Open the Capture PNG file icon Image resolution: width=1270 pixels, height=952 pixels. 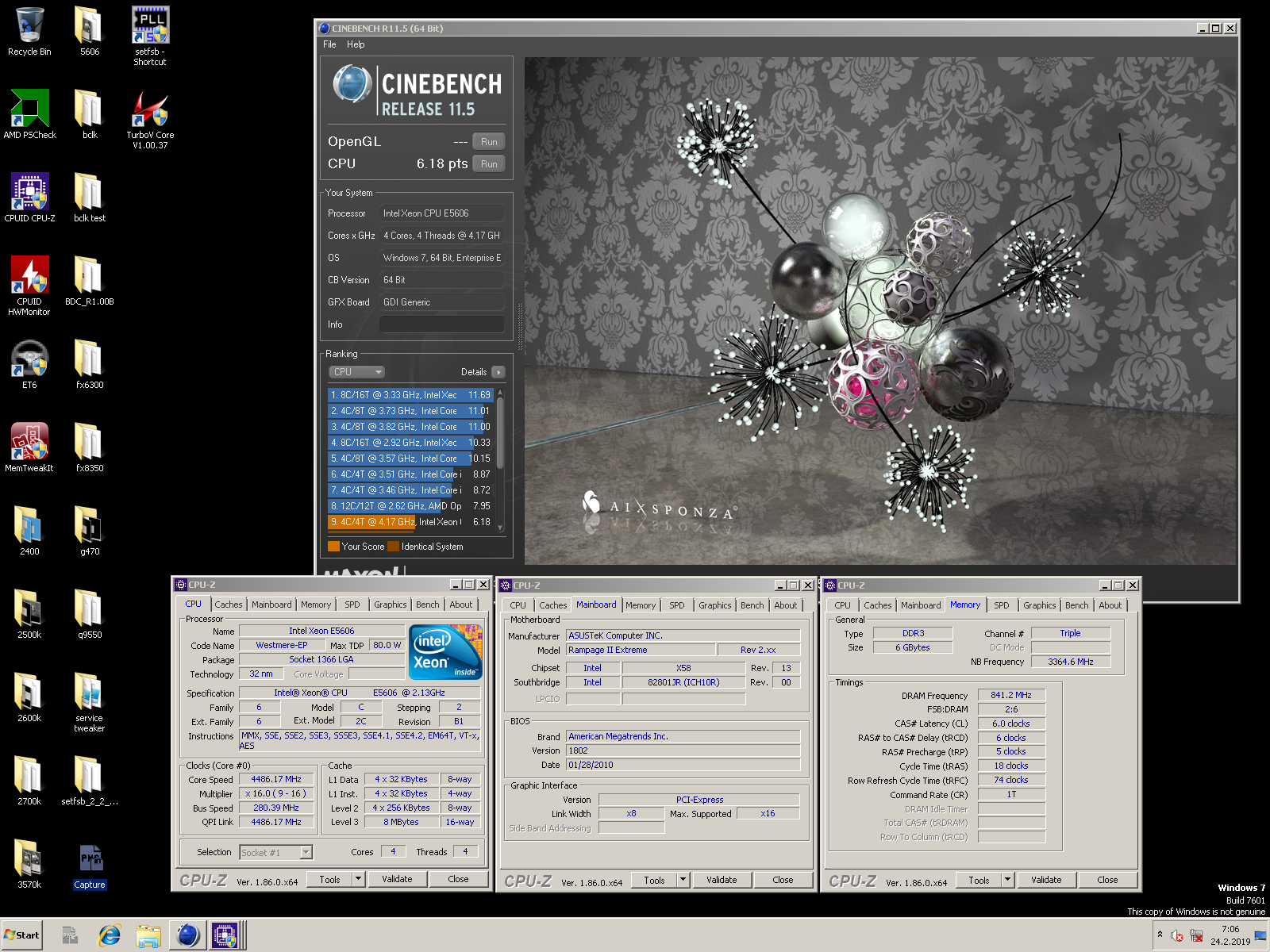(x=90, y=866)
